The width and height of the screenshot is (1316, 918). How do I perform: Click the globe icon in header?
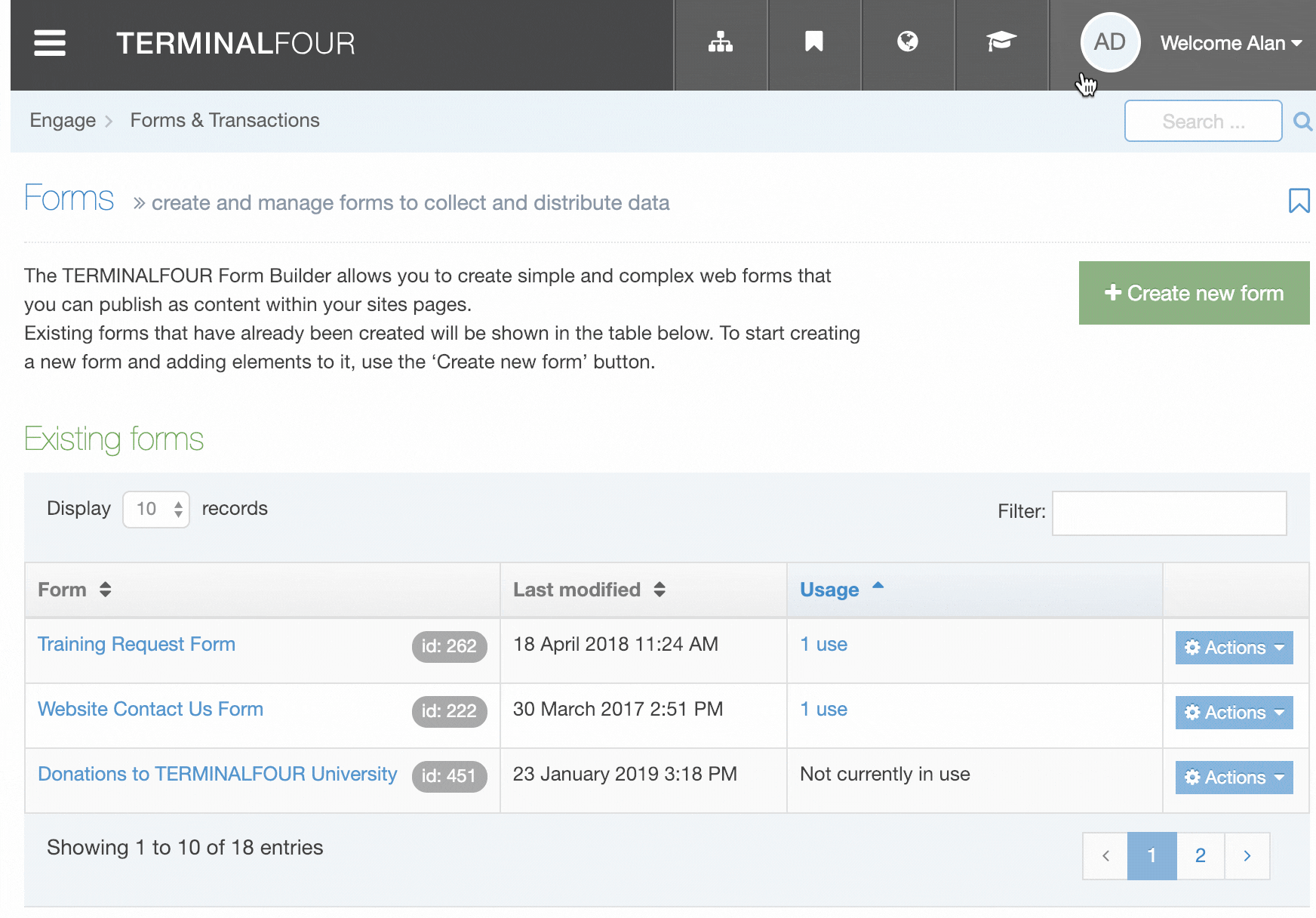pyautogui.click(x=907, y=42)
